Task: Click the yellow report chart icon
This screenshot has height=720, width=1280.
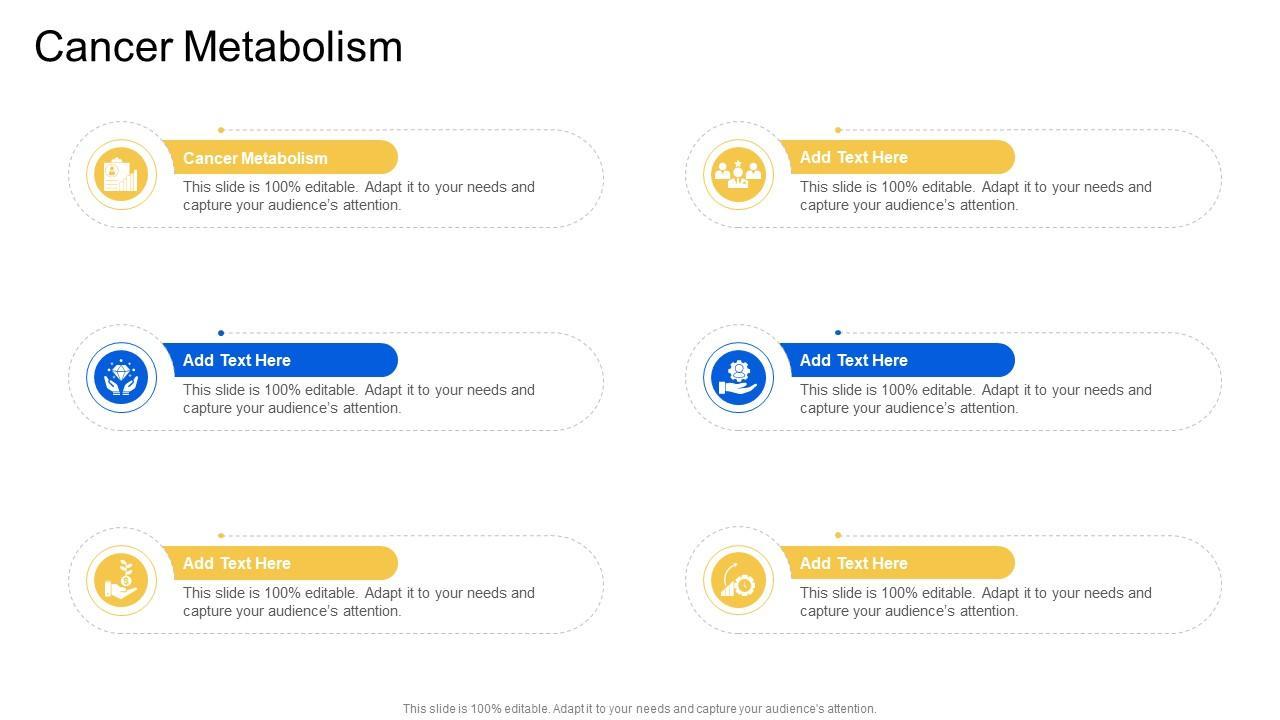Action: 121,175
